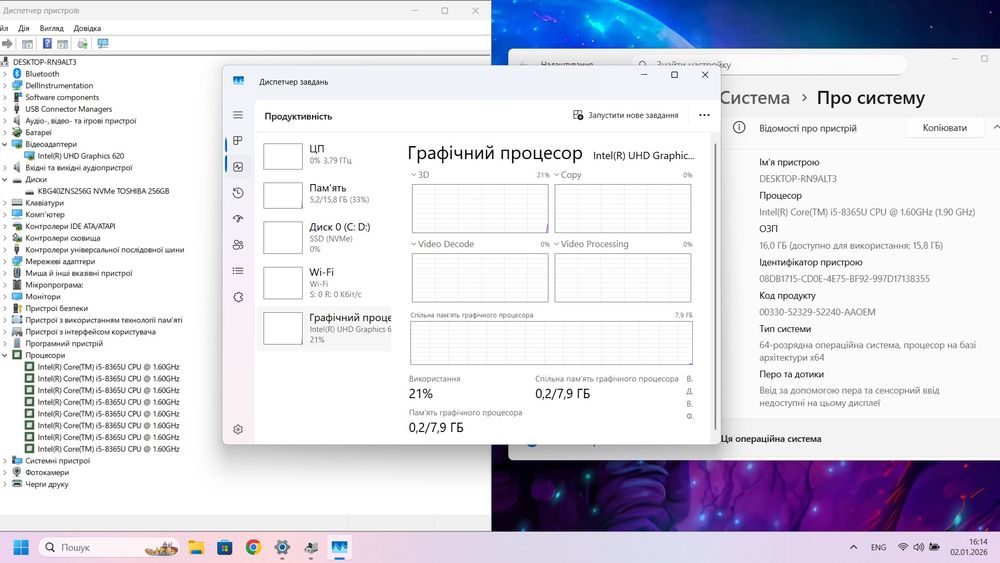The width and height of the screenshot is (1000, 563).
Task: Switch to Device Manager on taskbar
Action: pos(311,547)
